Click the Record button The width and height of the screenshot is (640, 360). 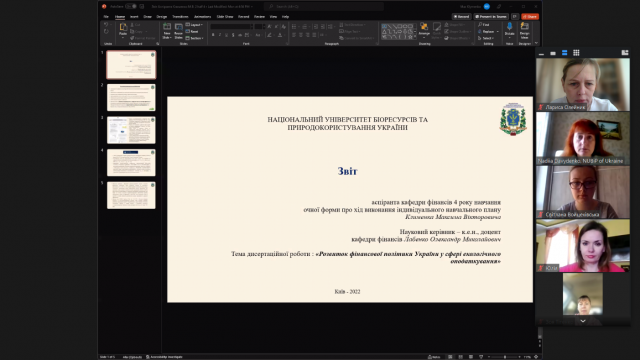click(461, 17)
